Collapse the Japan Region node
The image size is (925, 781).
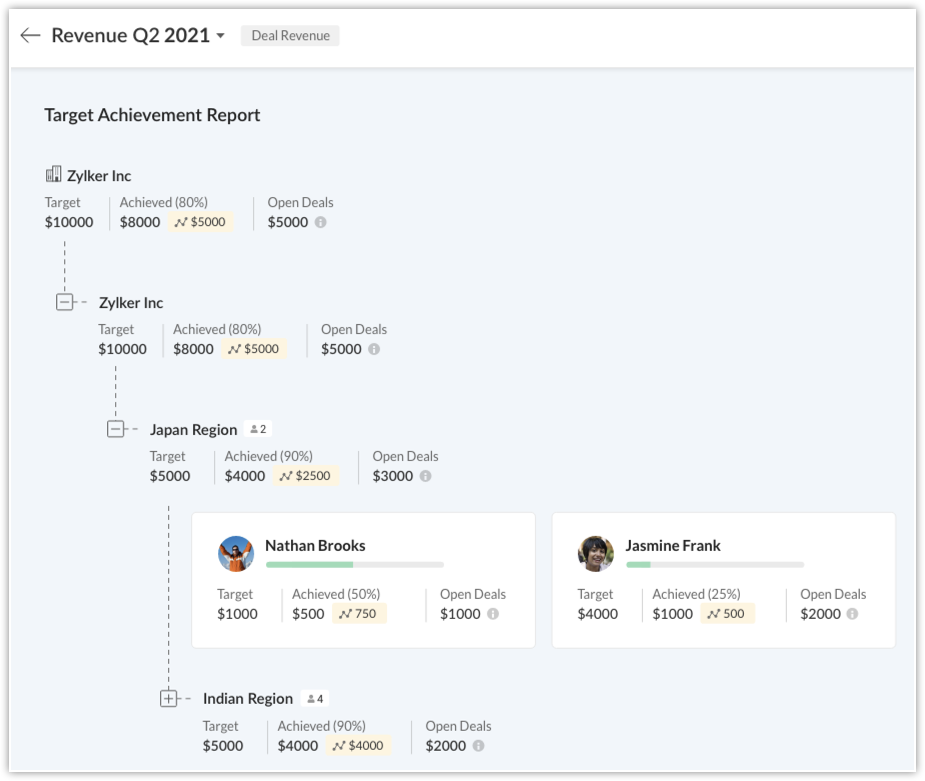(x=116, y=429)
